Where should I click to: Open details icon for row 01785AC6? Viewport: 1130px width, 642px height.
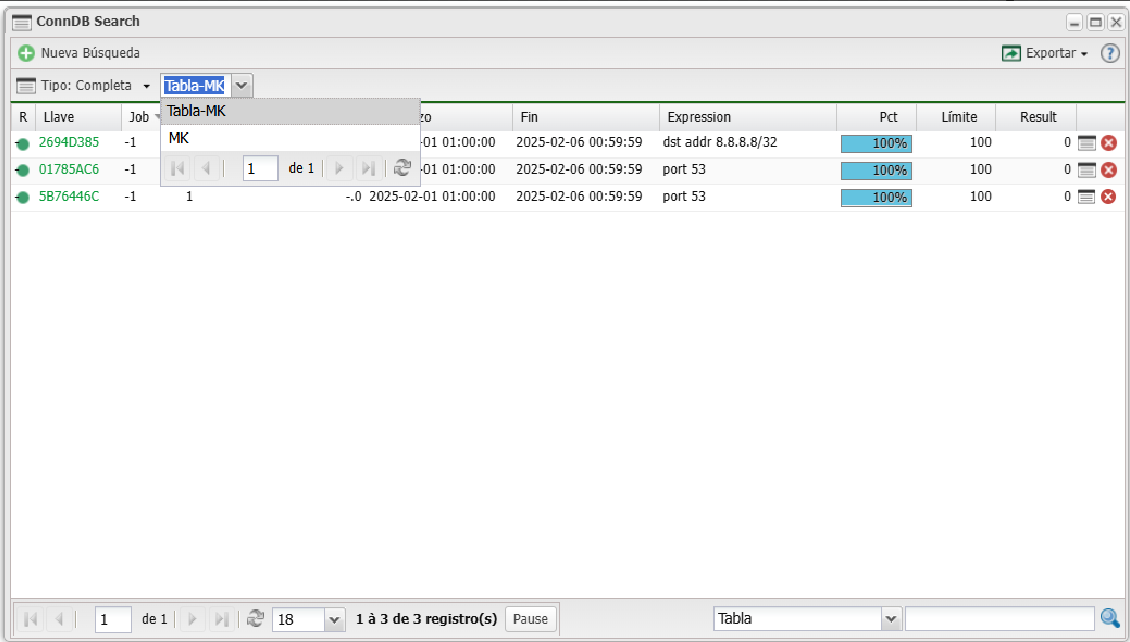pos(1087,170)
